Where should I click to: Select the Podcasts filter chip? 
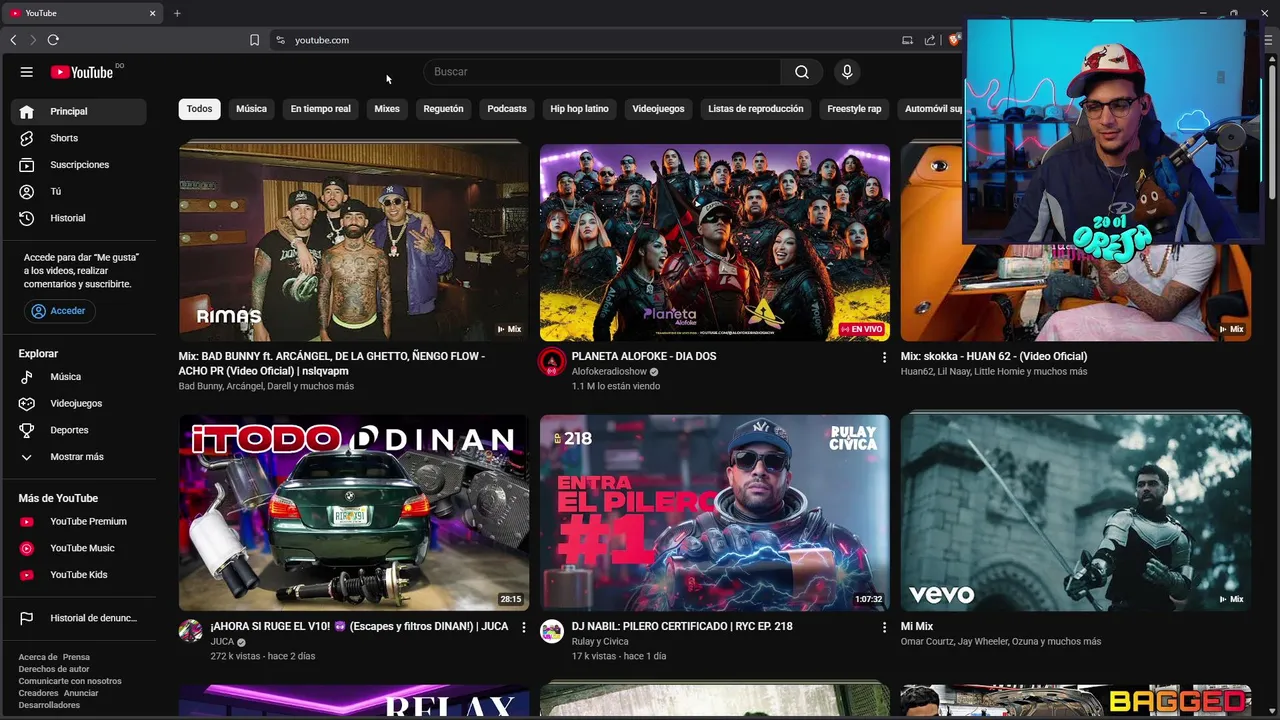click(x=507, y=109)
